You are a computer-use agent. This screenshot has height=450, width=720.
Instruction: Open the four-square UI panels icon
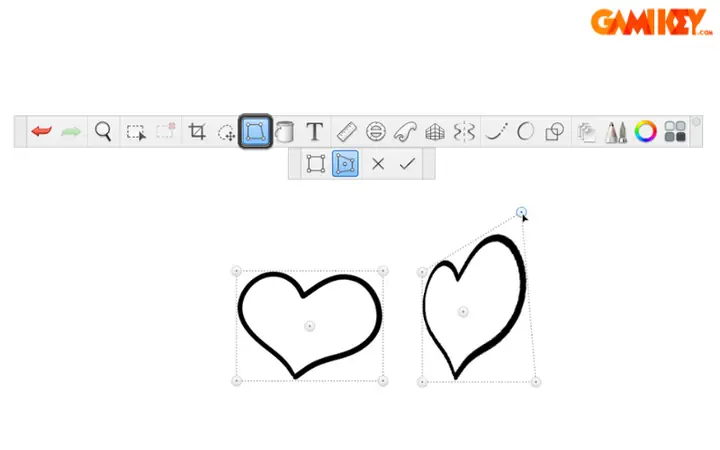click(675, 132)
